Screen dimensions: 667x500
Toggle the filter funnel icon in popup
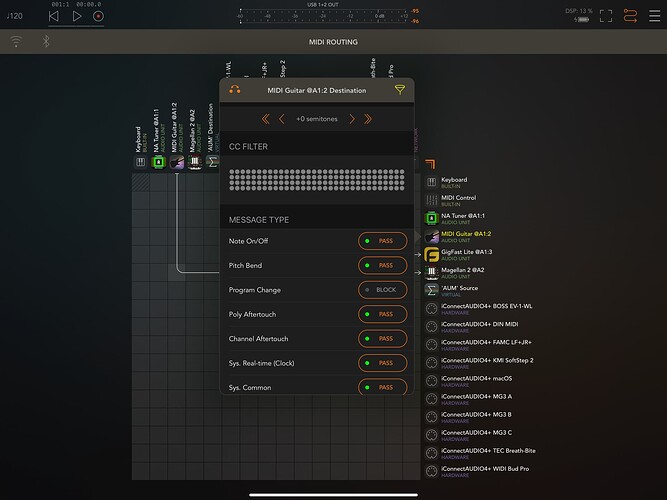399,89
